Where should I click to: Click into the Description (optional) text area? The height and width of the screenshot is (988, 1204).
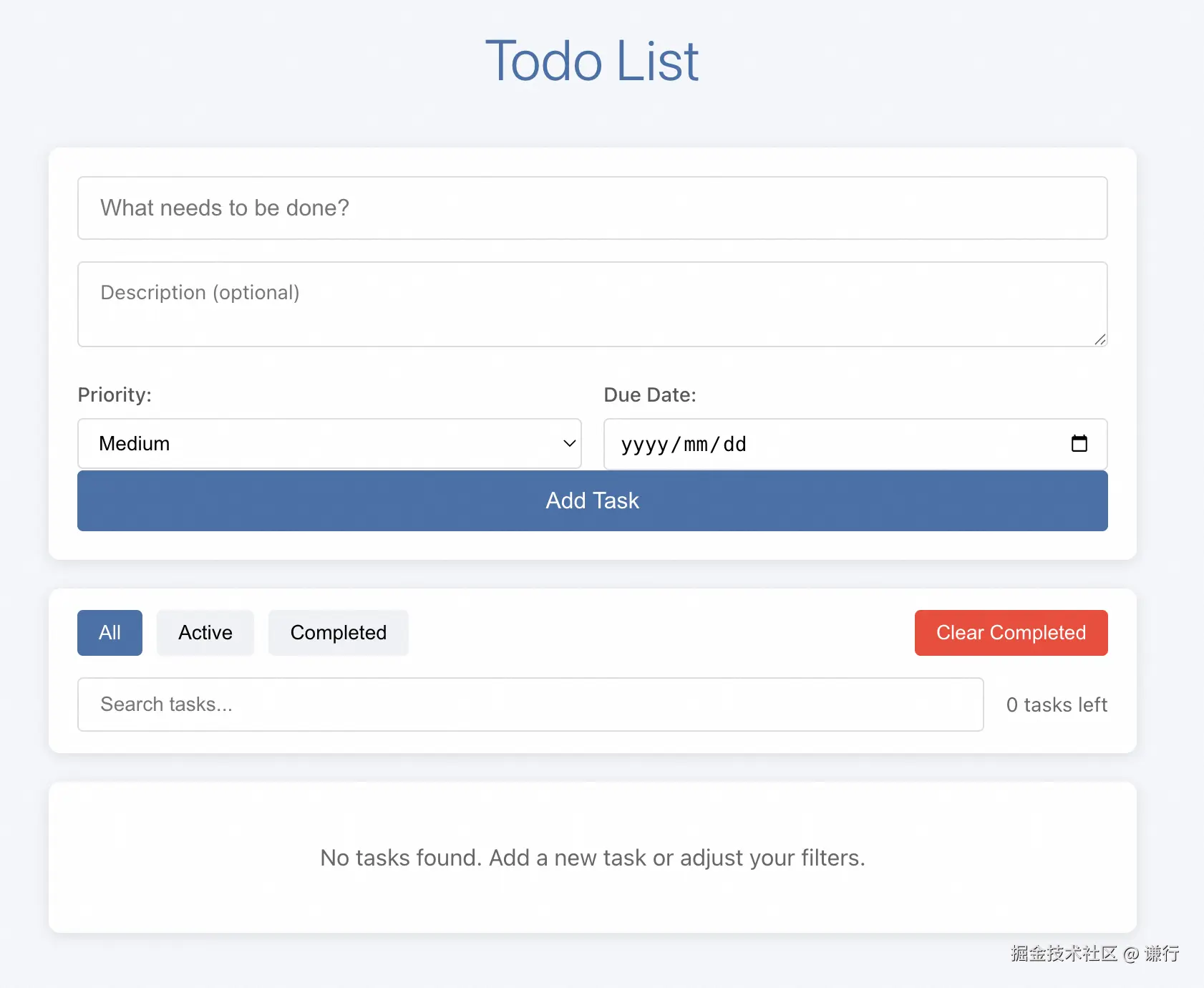[x=592, y=304]
